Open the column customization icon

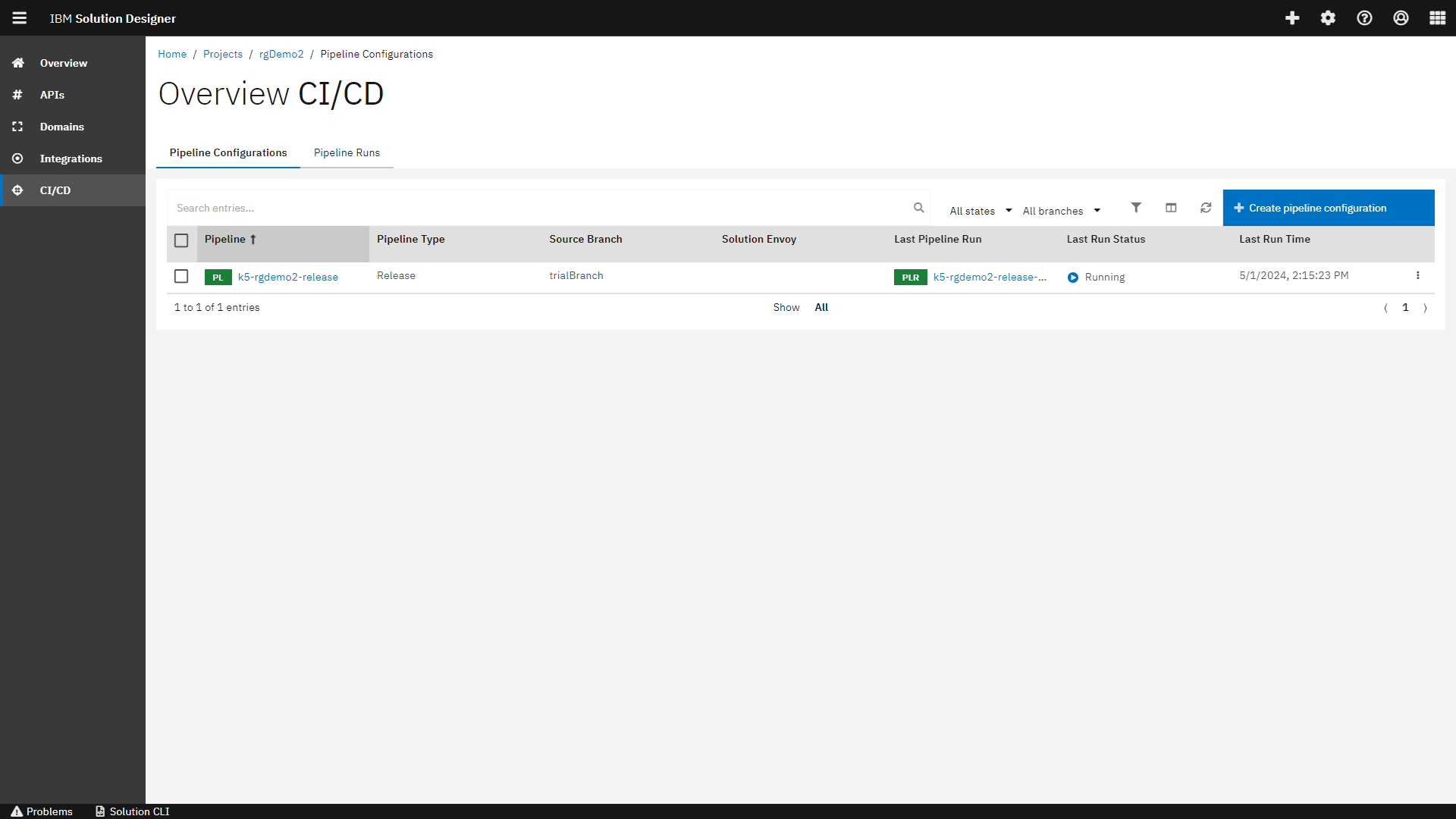(x=1171, y=207)
